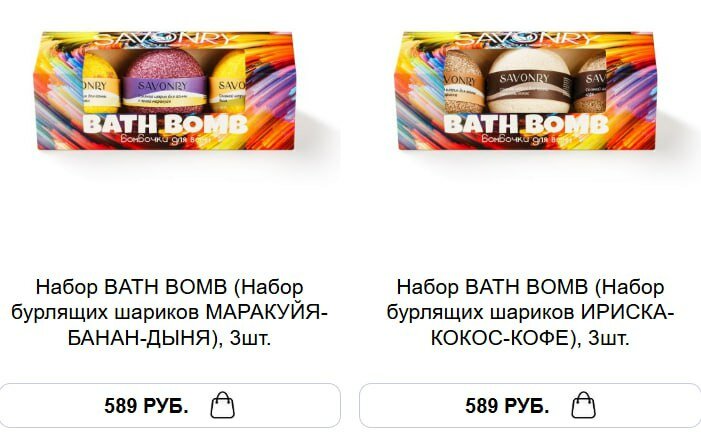Click SAVONRY logo atop the left product box
Screen dimensions: 701x444
tap(165, 40)
